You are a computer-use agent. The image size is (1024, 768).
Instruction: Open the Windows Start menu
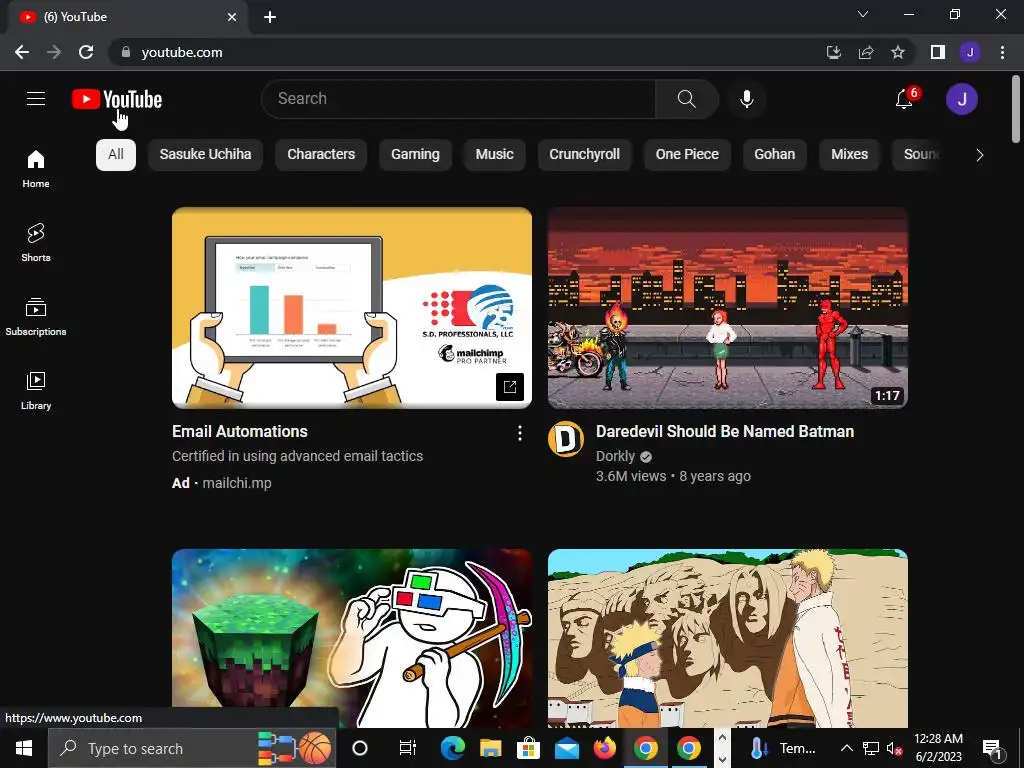[x=24, y=748]
